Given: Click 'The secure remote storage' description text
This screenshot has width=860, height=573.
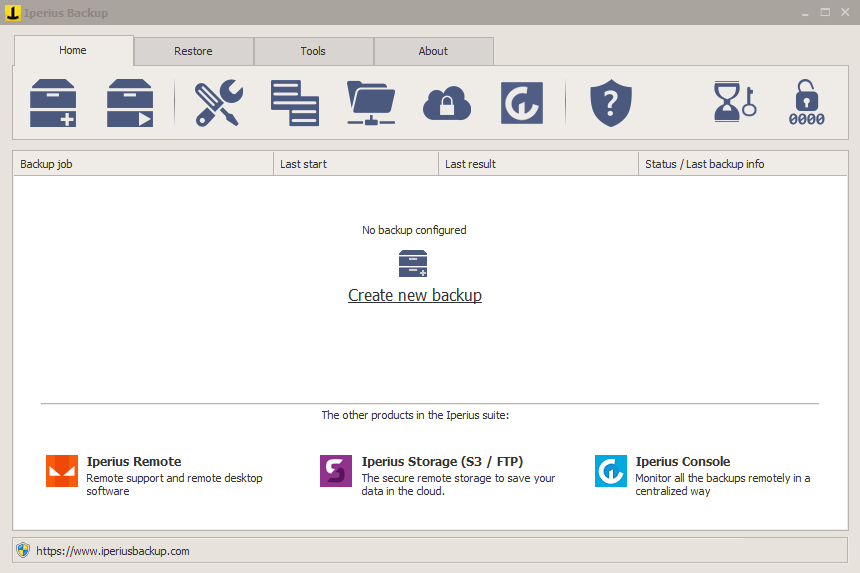Looking at the screenshot, I should [458, 485].
